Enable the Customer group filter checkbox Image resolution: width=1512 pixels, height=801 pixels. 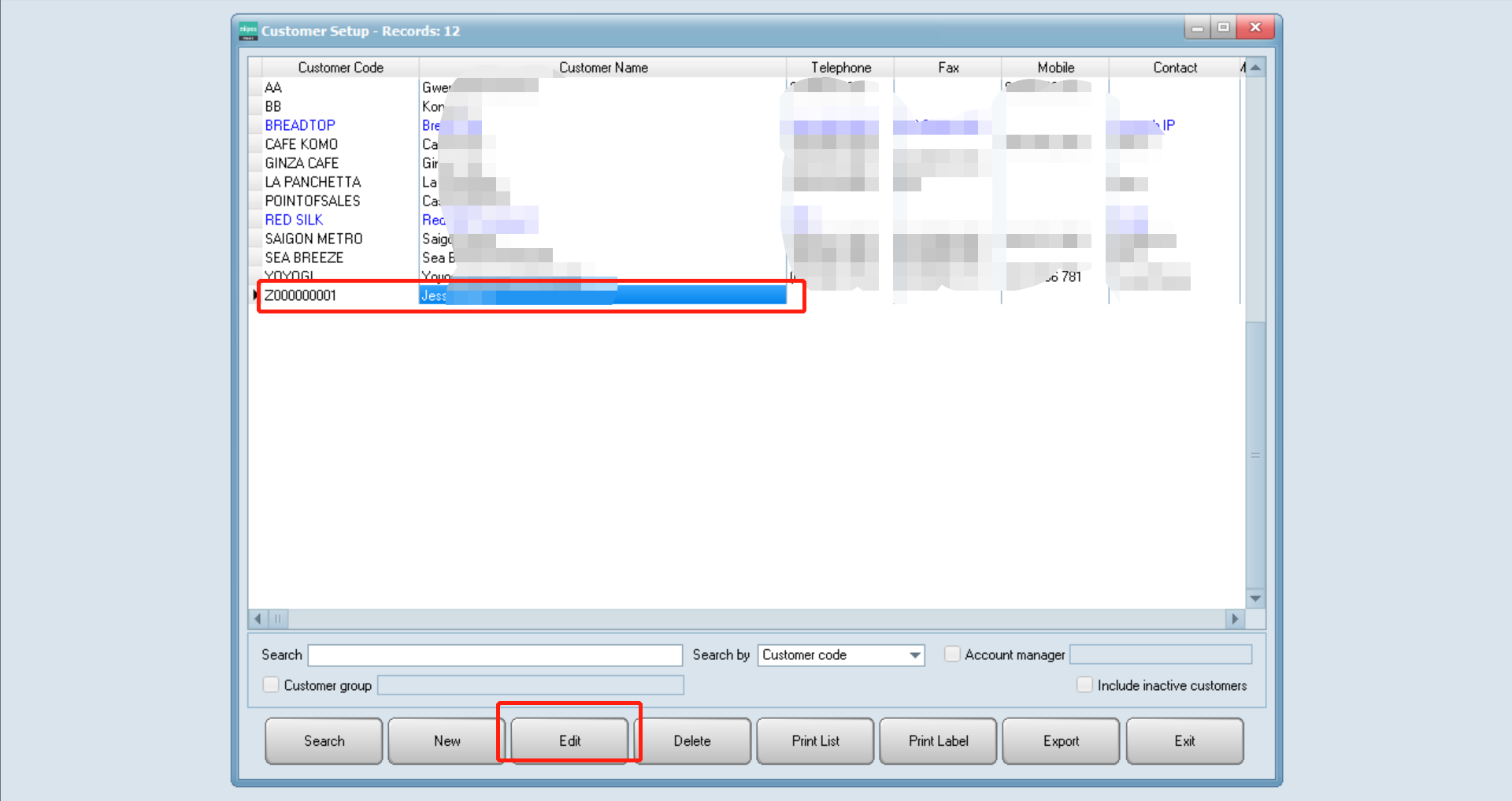point(270,684)
